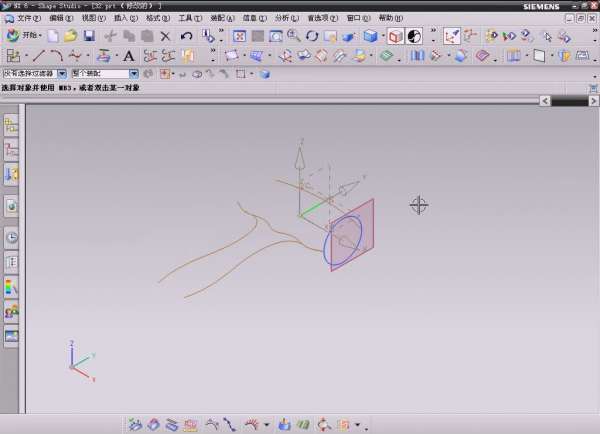Open the 整个装配 selection scope dropdown
This screenshot has height=434, width=600.
pos(134,73)
